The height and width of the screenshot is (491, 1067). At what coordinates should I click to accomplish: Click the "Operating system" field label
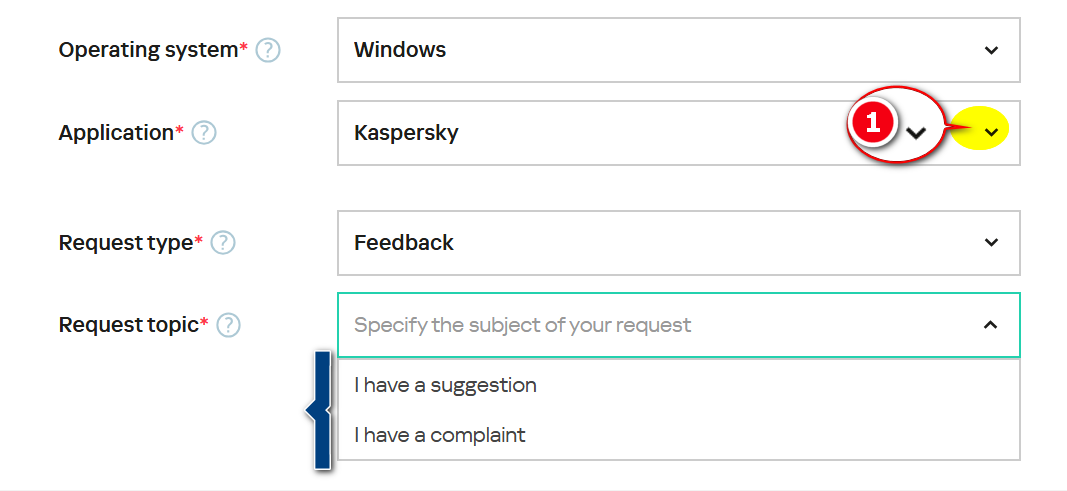148,50
